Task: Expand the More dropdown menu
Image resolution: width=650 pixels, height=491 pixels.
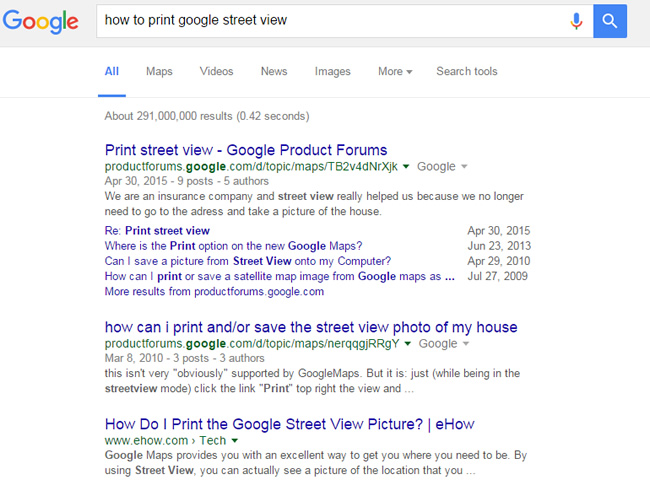Action: (395, 71)
